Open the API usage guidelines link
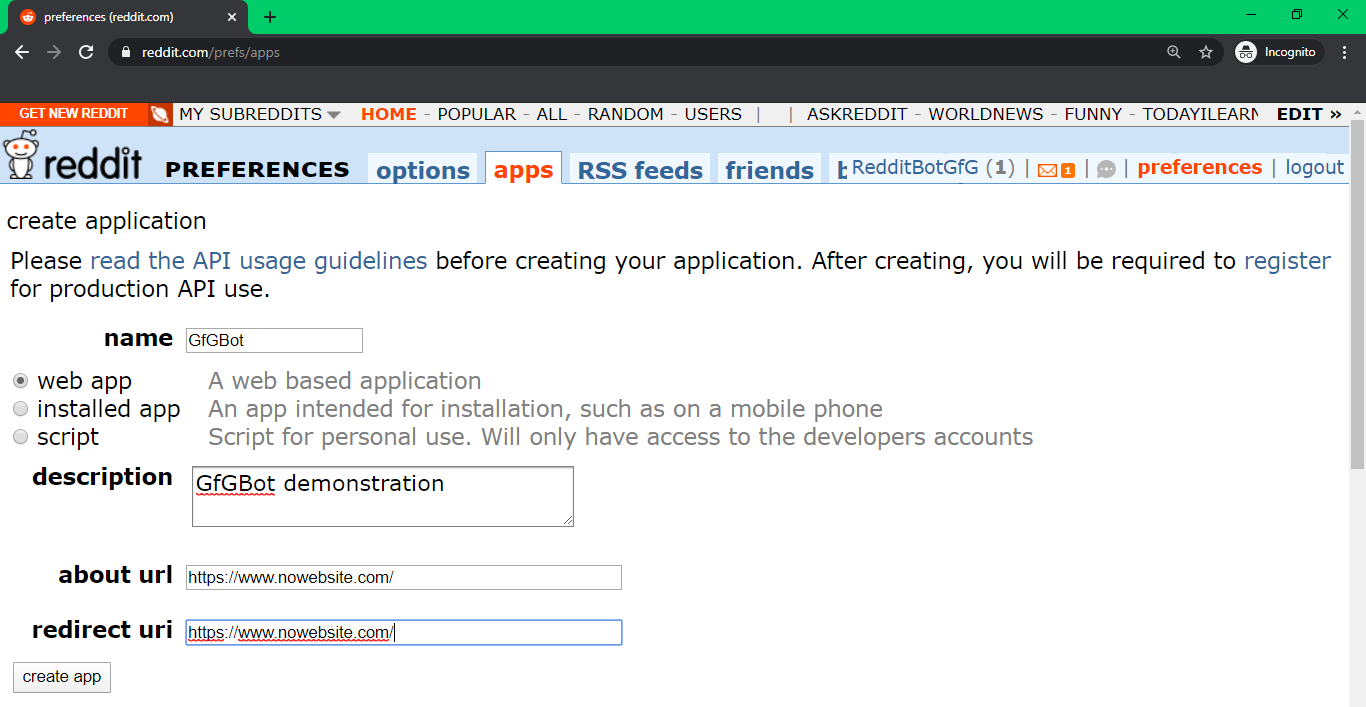 tap(258, 261)
